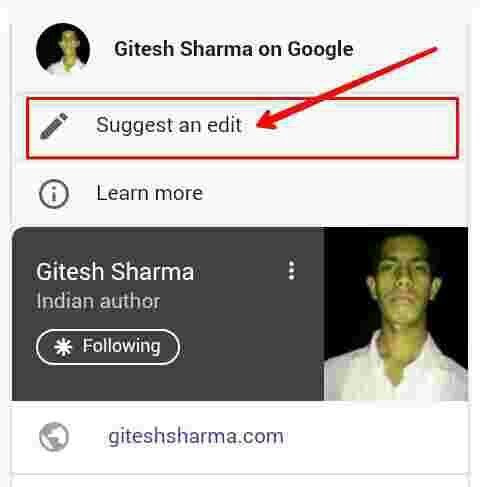Image resolution: width=480 pixels, height=487 pixels.
Task: Click blank area of Learn more row
Action: coord(333,194)
